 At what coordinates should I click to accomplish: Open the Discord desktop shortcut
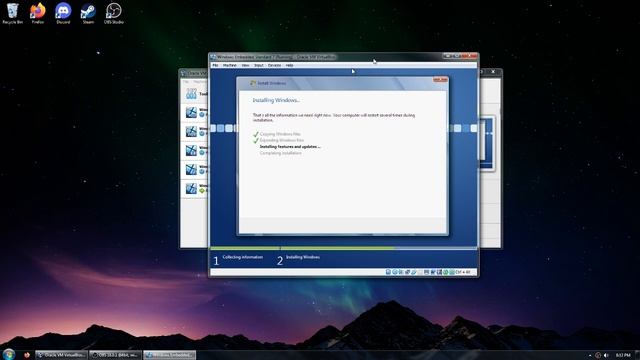(63, 13)
